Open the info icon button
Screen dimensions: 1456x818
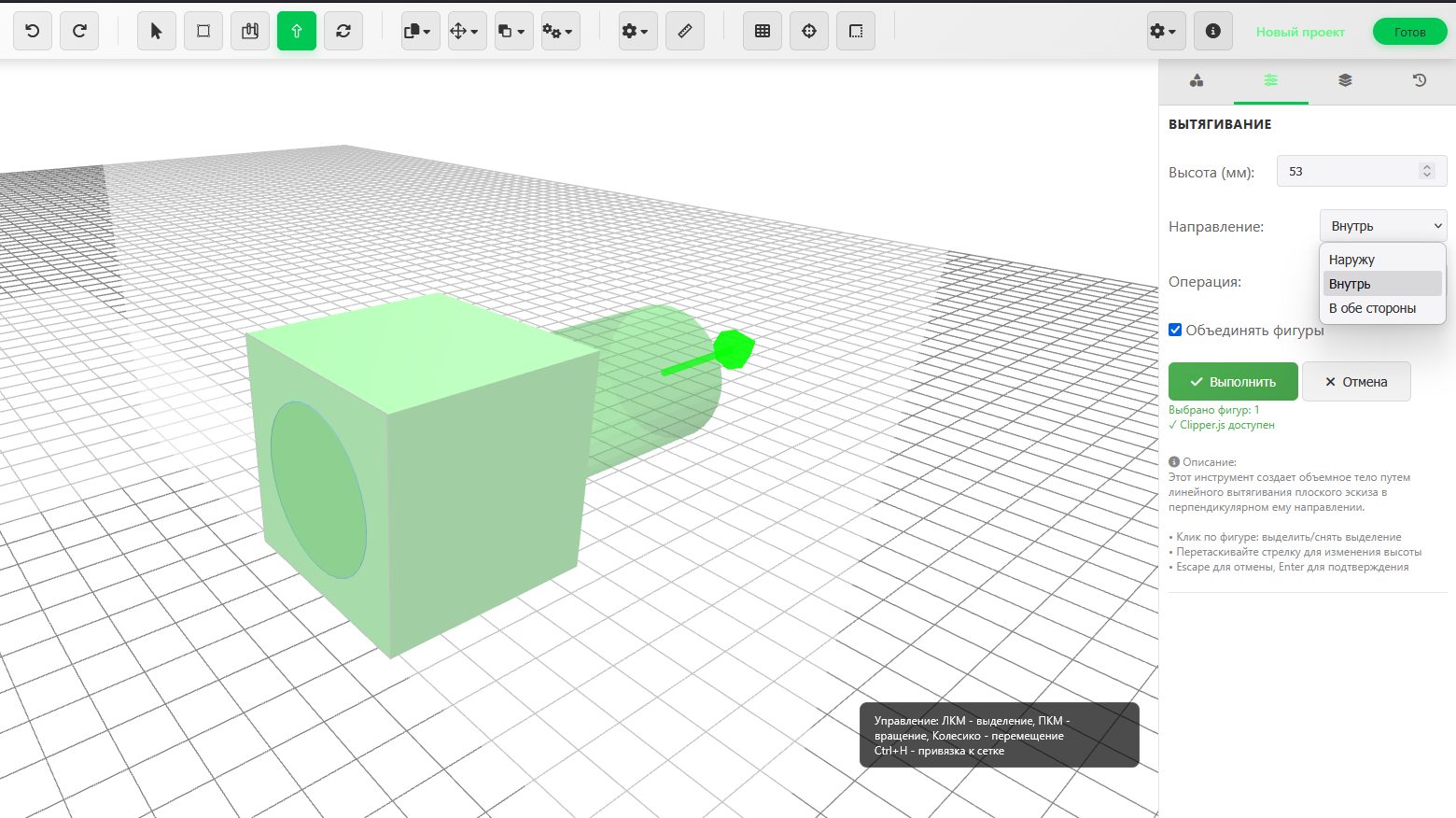coord(1213,31)
